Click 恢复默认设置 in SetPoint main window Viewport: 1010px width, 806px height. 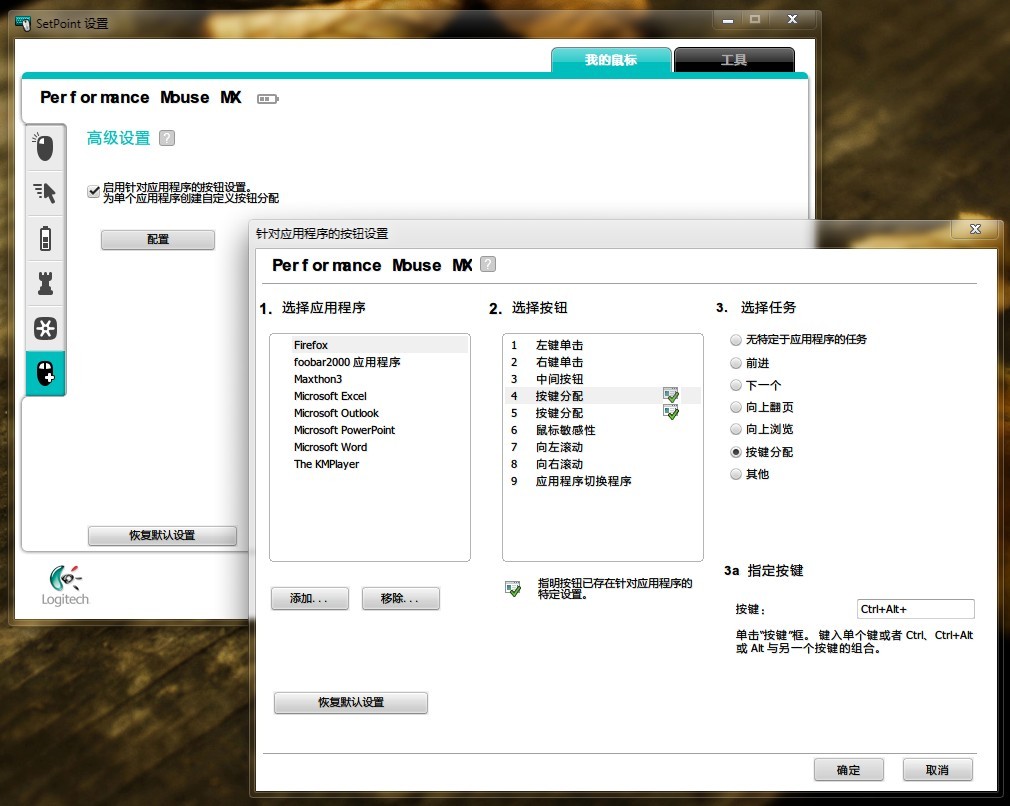[162, 535]
